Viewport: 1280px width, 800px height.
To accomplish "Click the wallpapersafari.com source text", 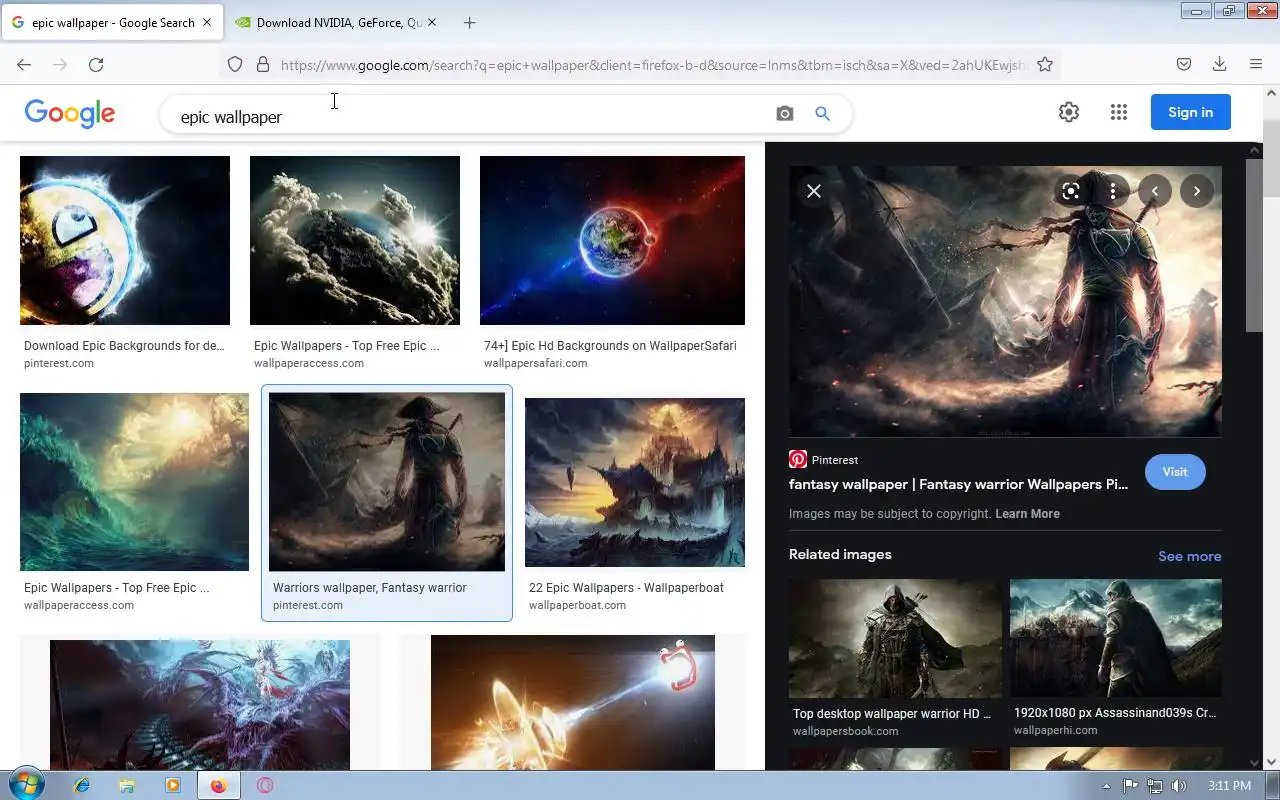I will [x=535, y=363].
